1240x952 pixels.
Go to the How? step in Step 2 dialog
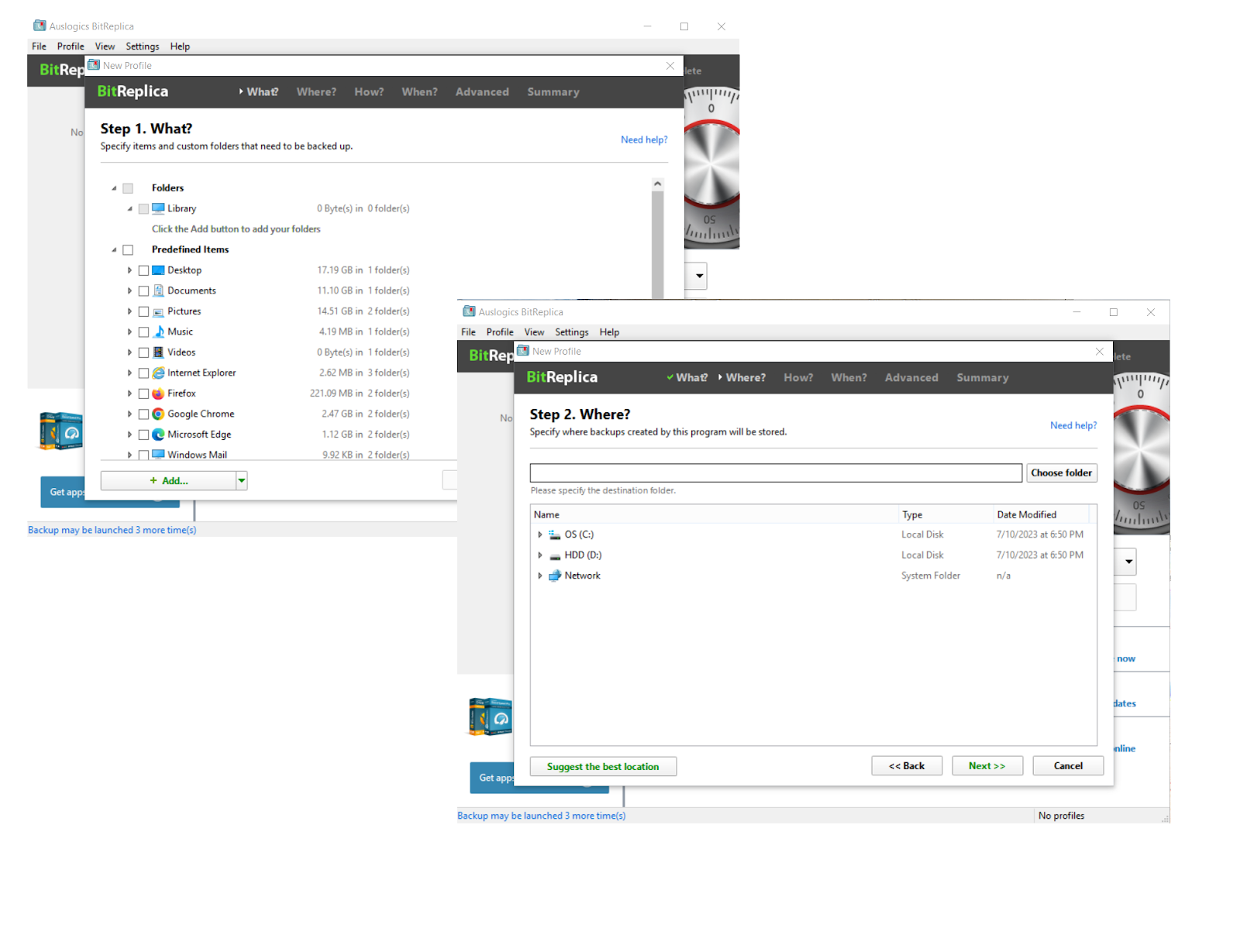point(798,378)
